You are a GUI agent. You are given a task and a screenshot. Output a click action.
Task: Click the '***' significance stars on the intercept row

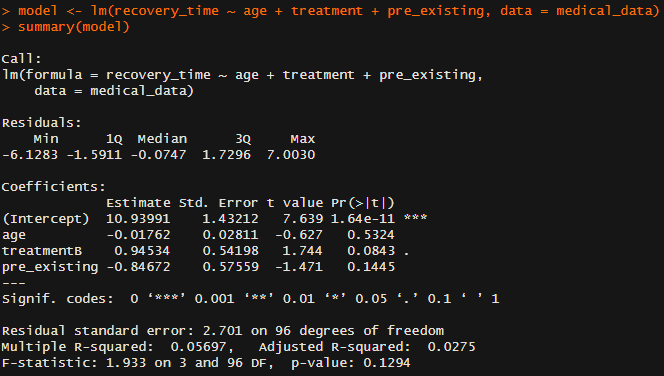pos(415,218)
